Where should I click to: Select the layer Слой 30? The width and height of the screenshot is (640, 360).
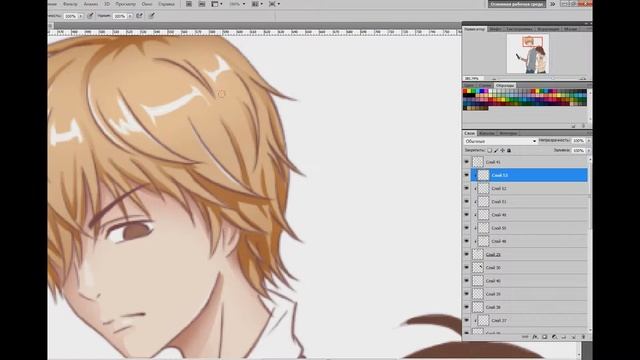(x=529, y=267)
